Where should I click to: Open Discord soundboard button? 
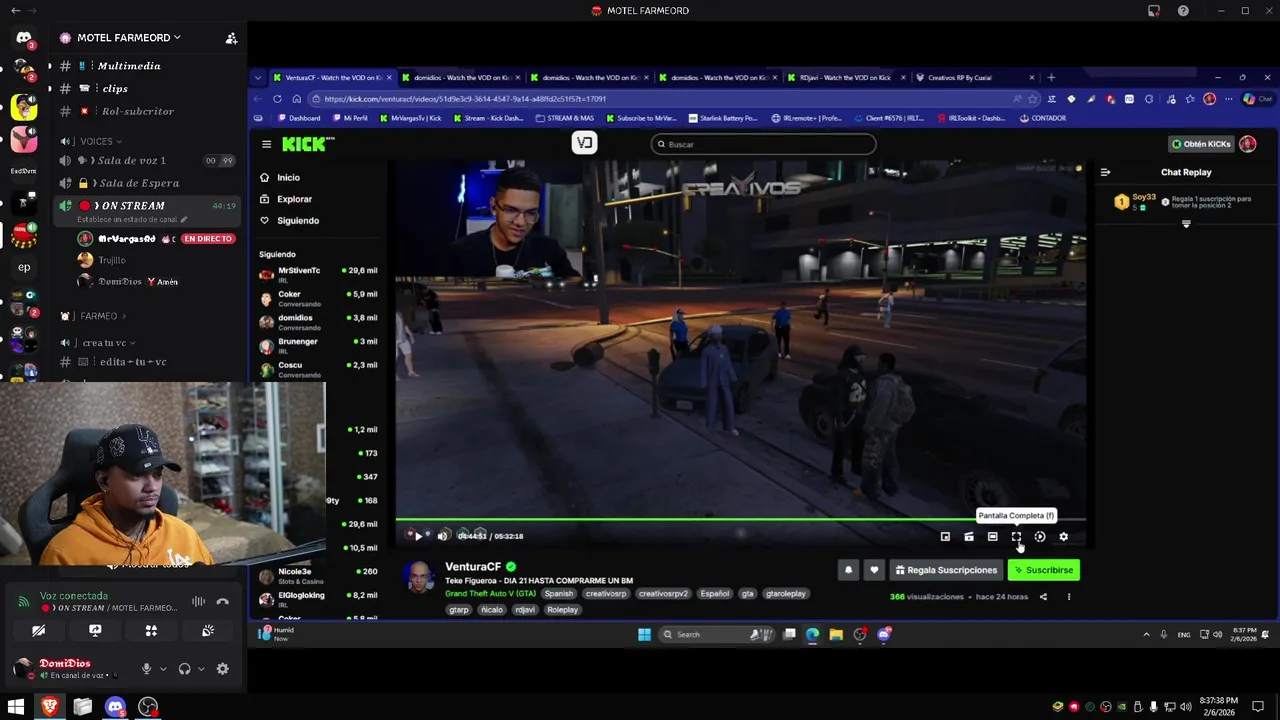point(208,631)
